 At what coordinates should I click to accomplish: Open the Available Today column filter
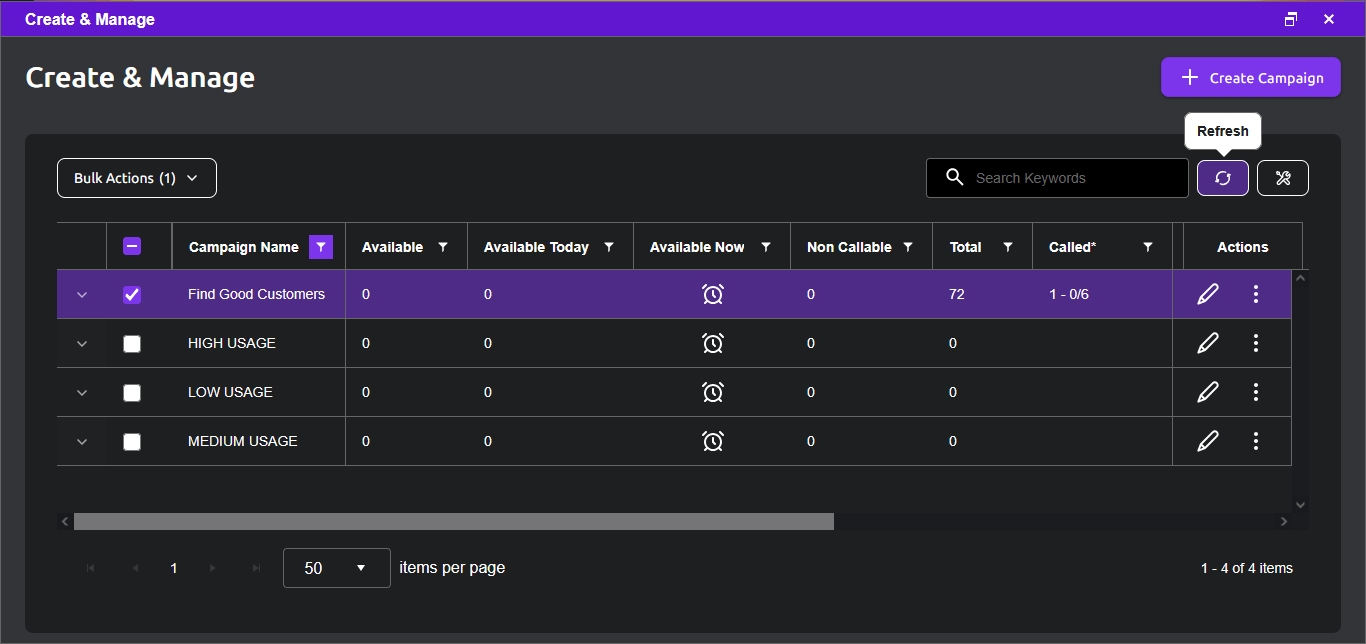pos(608,247)
